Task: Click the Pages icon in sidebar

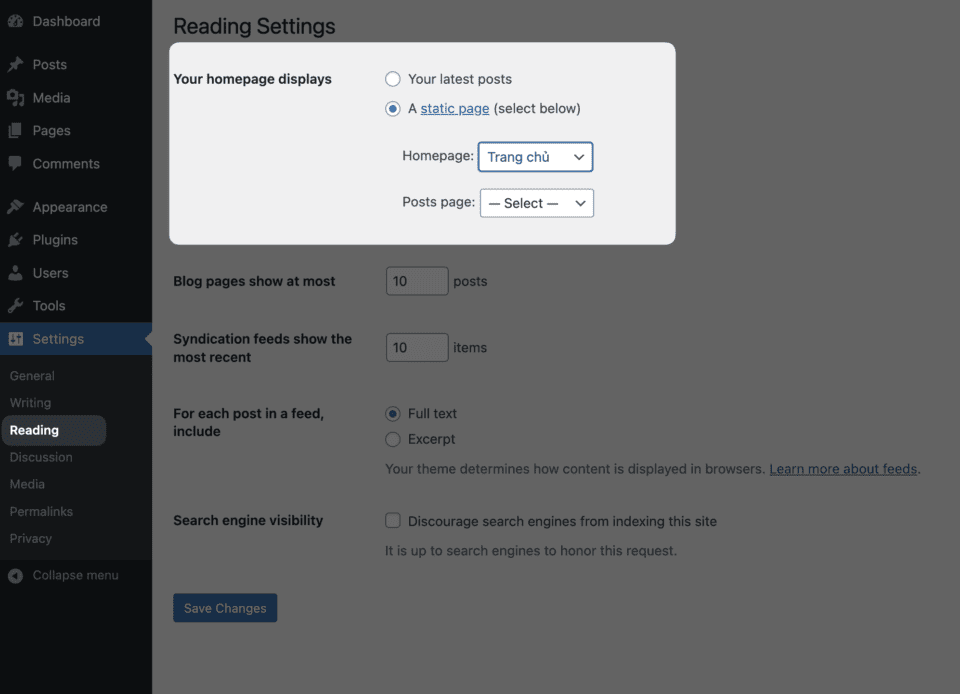Action: (15, 130)
